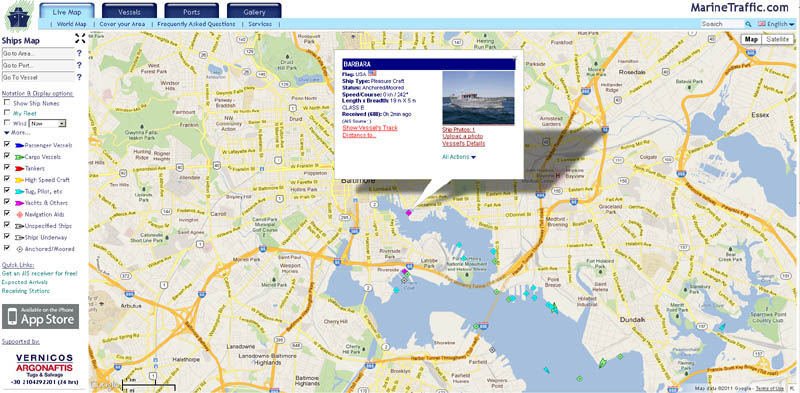The image size is (800, 393).
Task: Click the green cargo vessel marker near Dundalk
Action: point(603,363)
